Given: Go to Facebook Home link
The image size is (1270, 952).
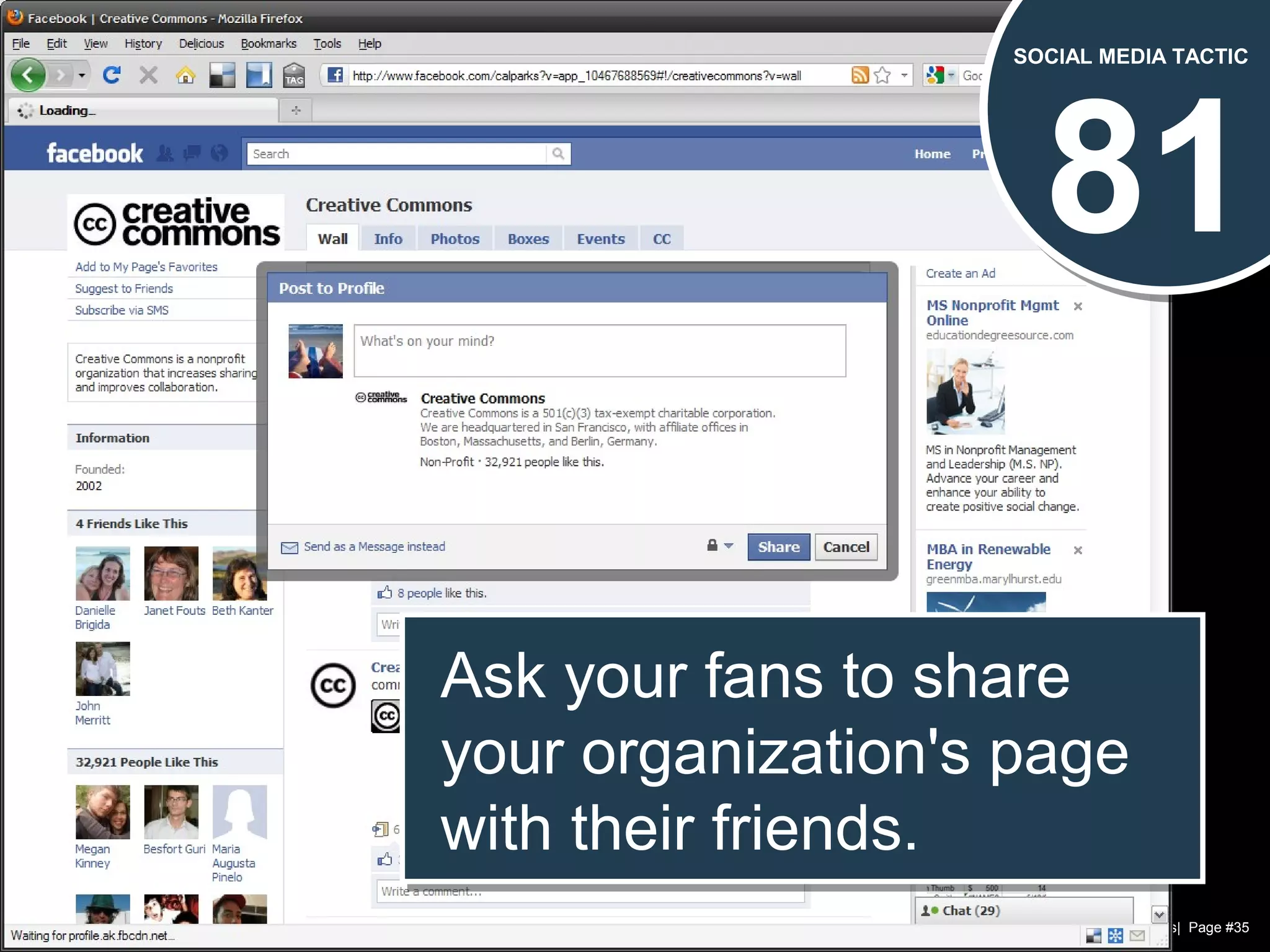Looking at the screenshot, I should (x=932, y=154).
